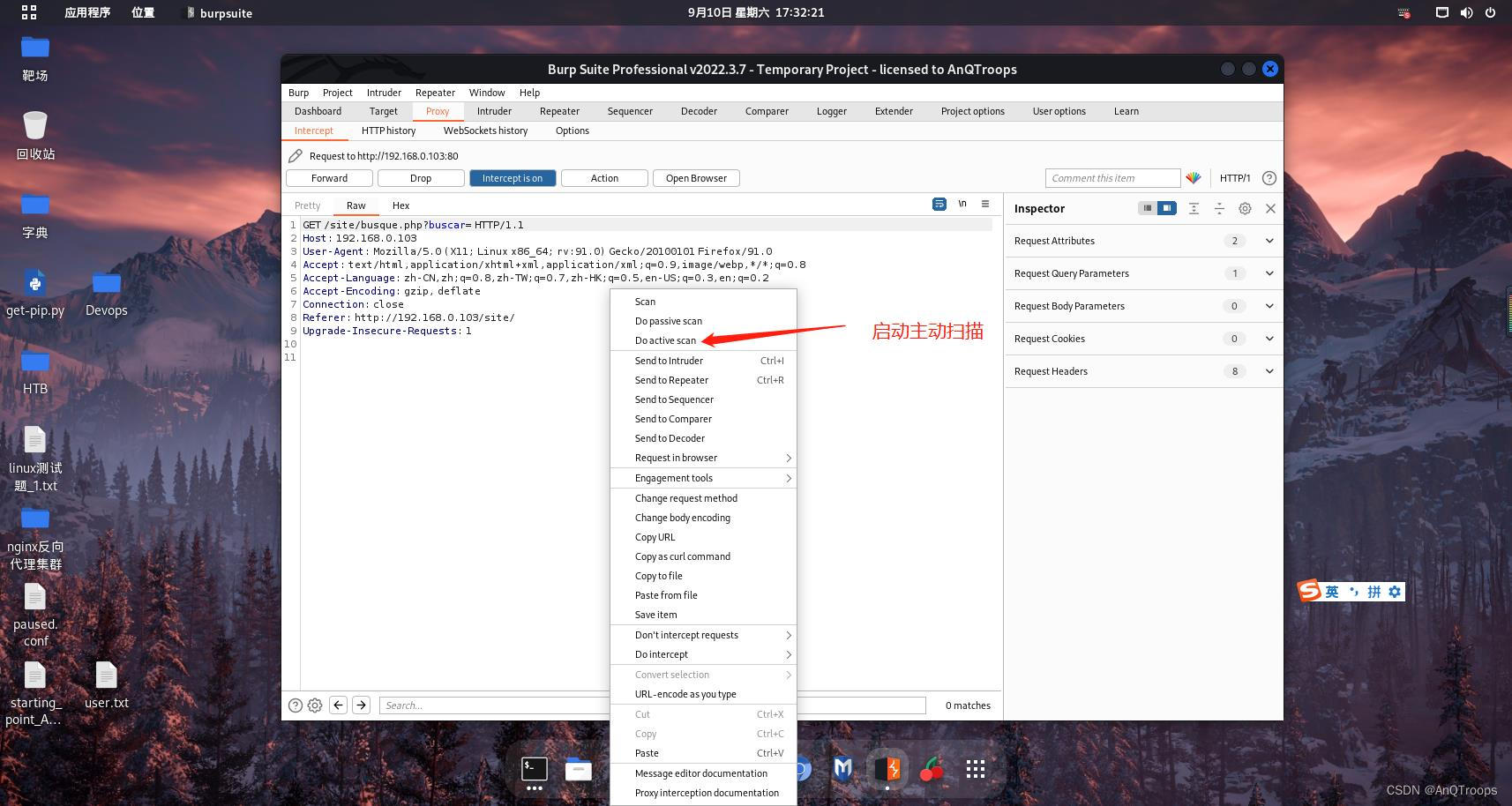Select Send to Intruder menu entry
This screenshot has height=806, width=1512.
click(x=703, y=361)
